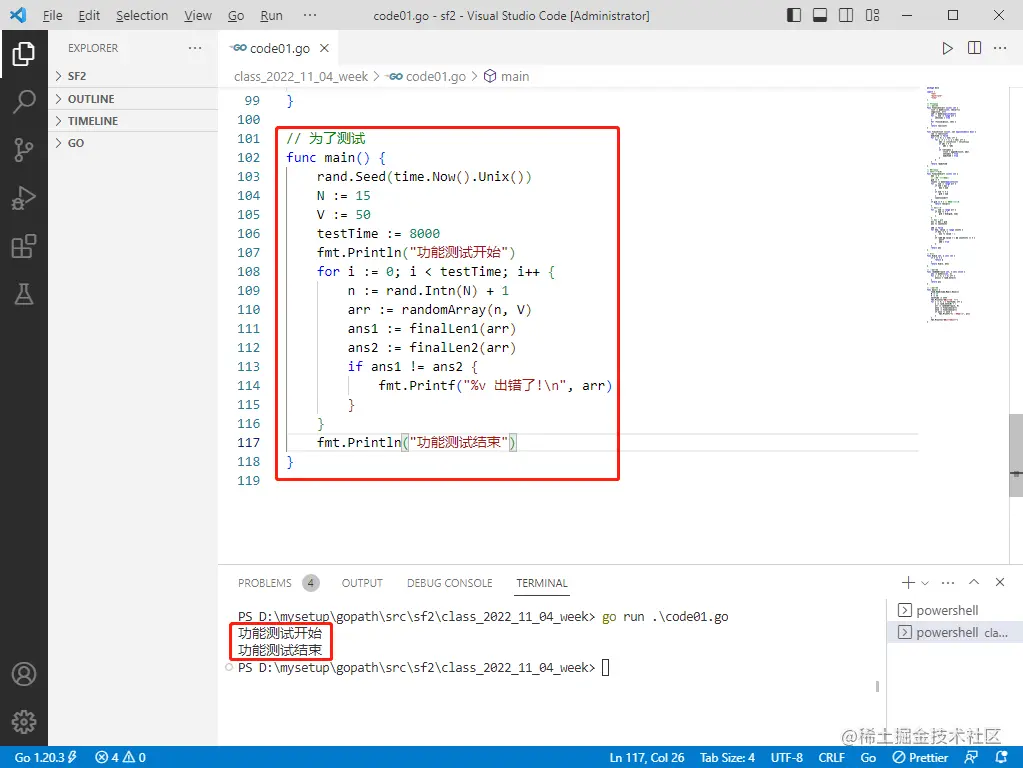Click Go 1.20.3 version in status bar

(45, 758)
